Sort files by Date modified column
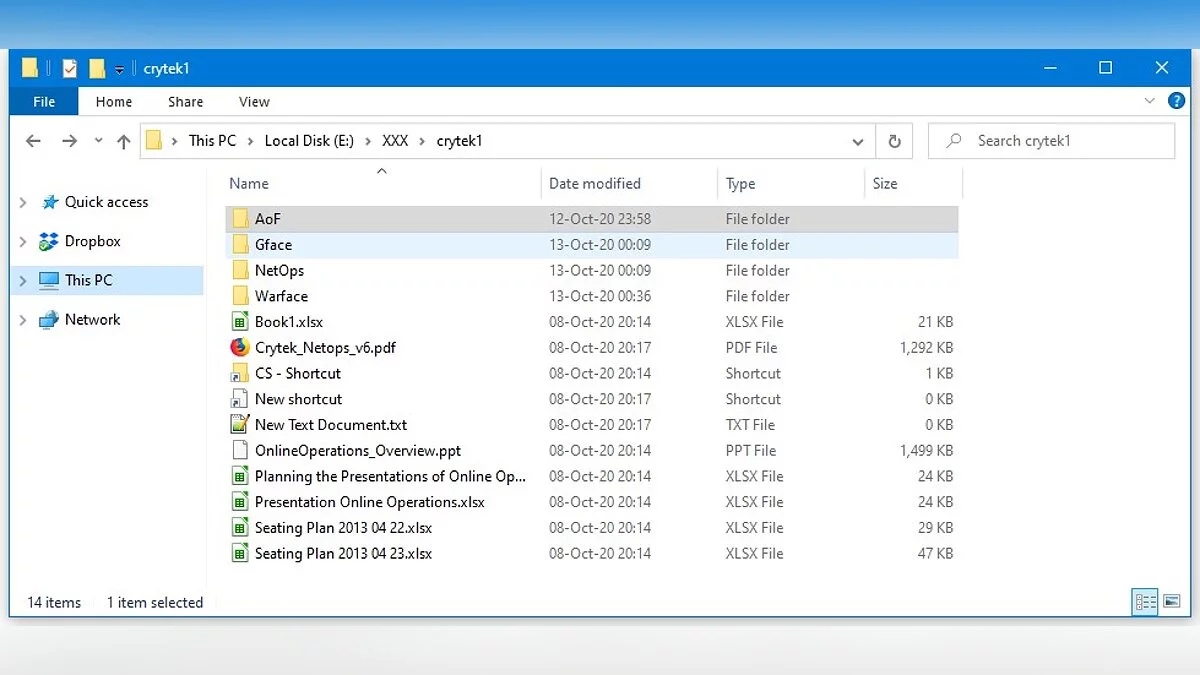This screenshot has width=1200, height=675. pyautogui.click(x=595, y=183)
